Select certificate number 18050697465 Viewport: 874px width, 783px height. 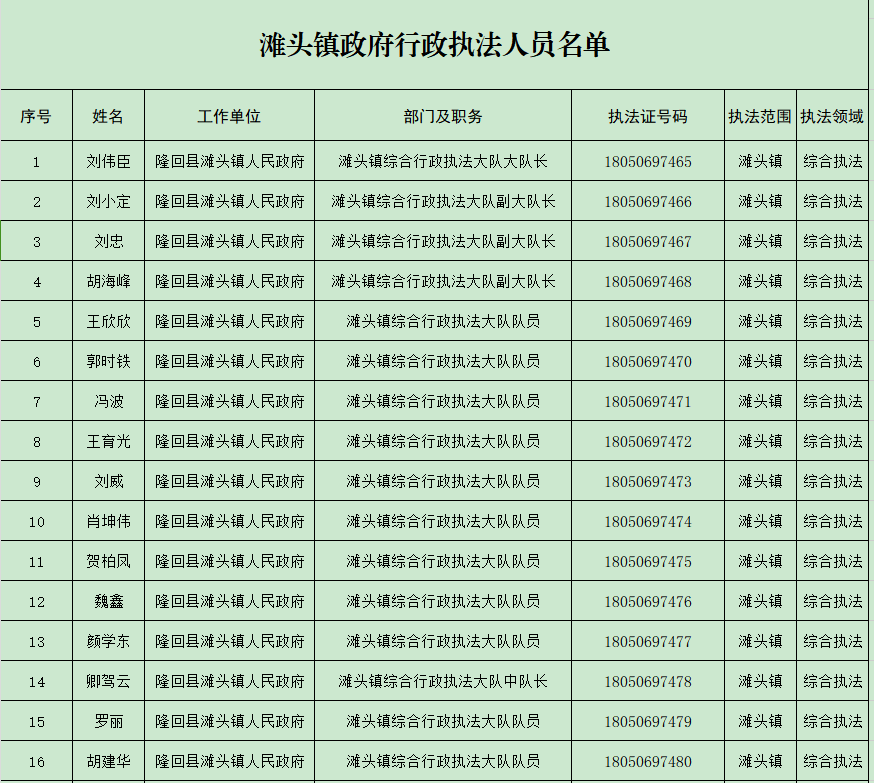click(x=648, y=161)
